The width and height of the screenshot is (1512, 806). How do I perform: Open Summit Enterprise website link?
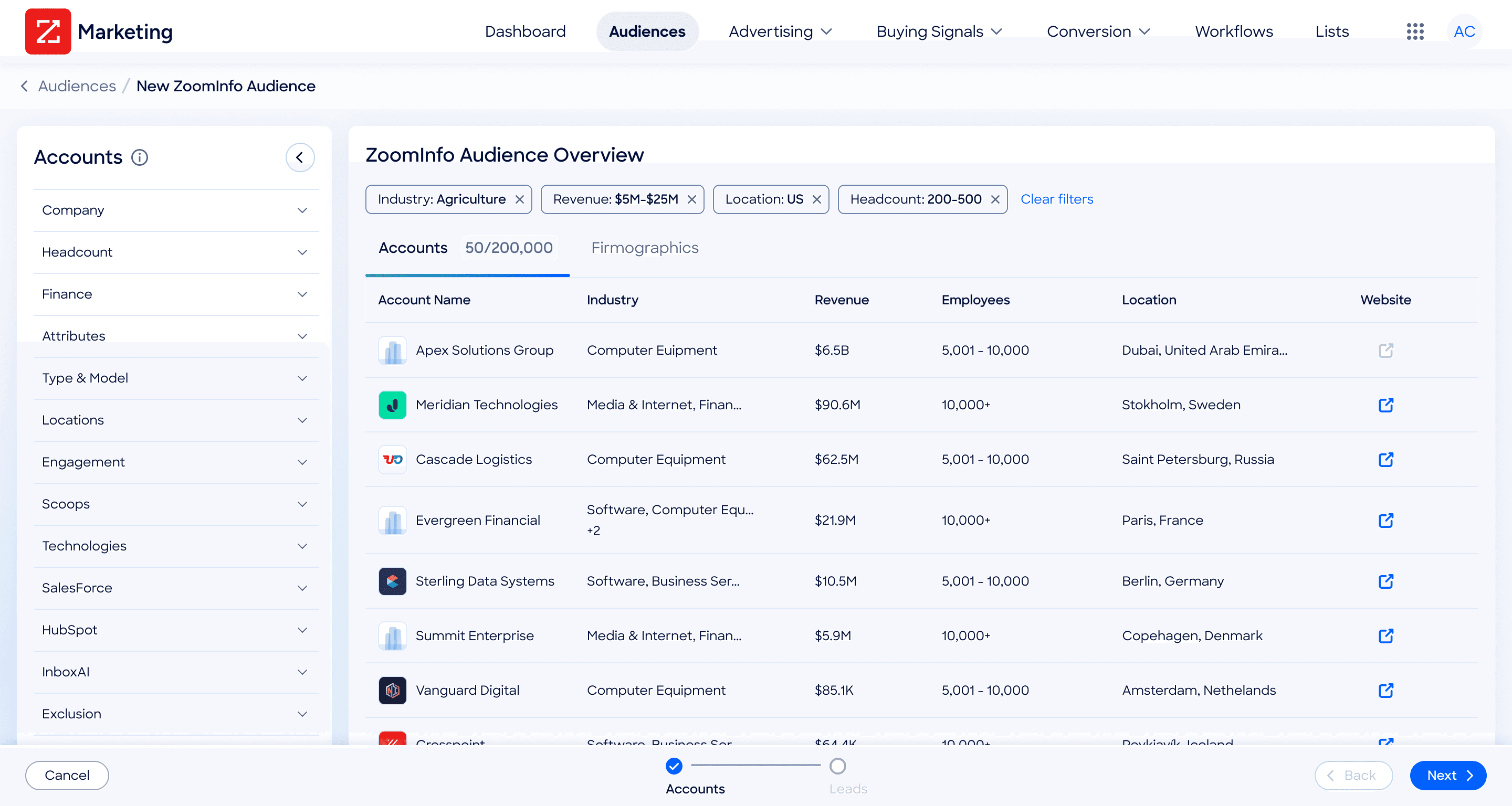click(1386, 636)
